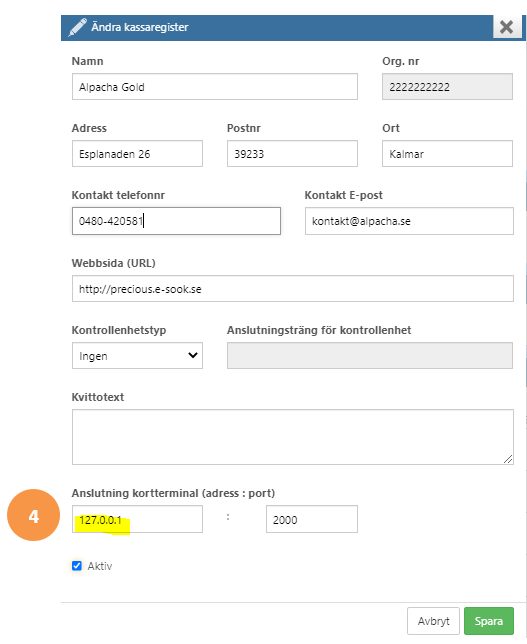Open the Kontrollenhetstyp dropdown
Viewport: 527px width, 644px height.
[137, 356]
